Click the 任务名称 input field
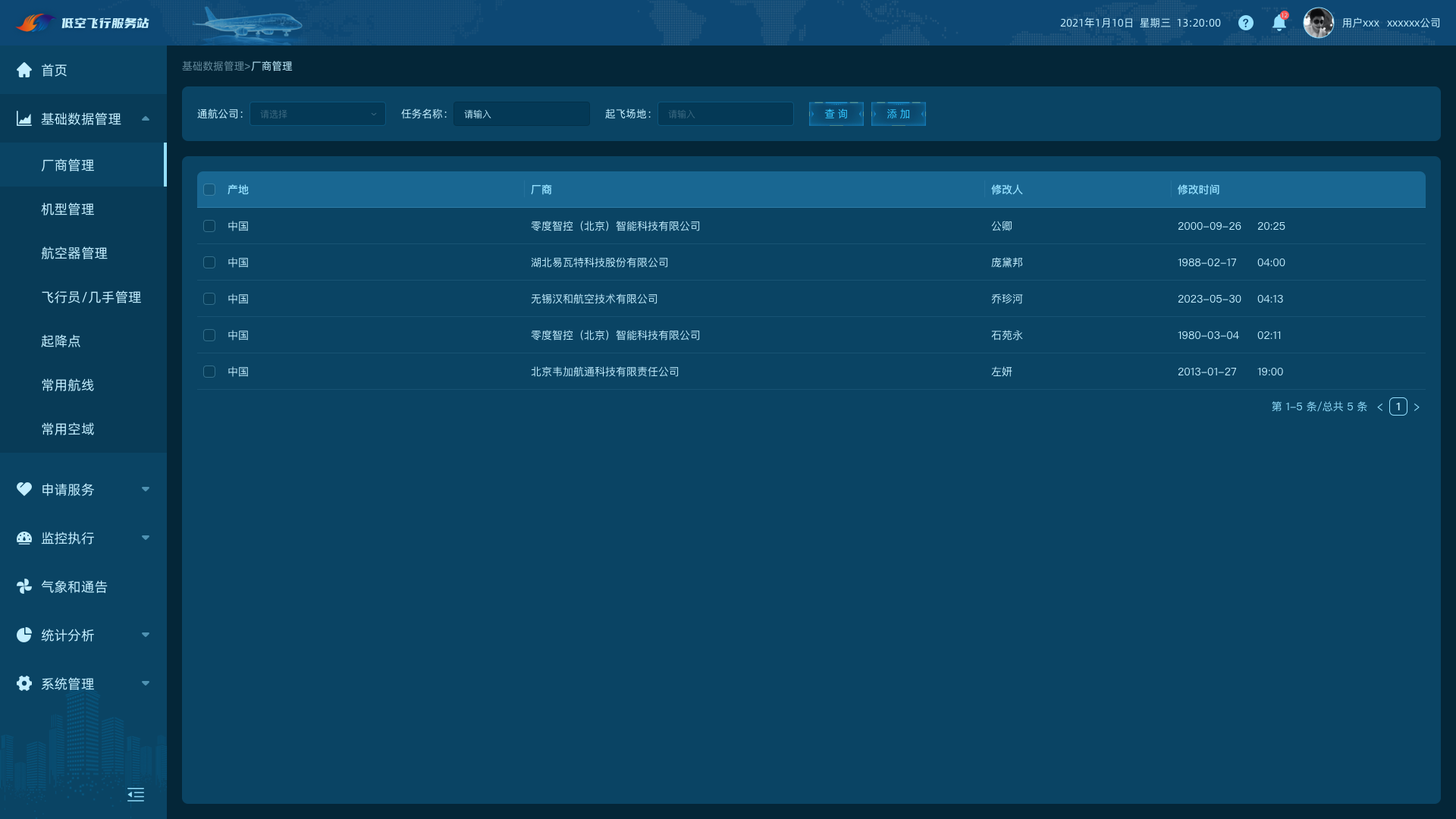The image size is (1456, 819). pos(522,114)
